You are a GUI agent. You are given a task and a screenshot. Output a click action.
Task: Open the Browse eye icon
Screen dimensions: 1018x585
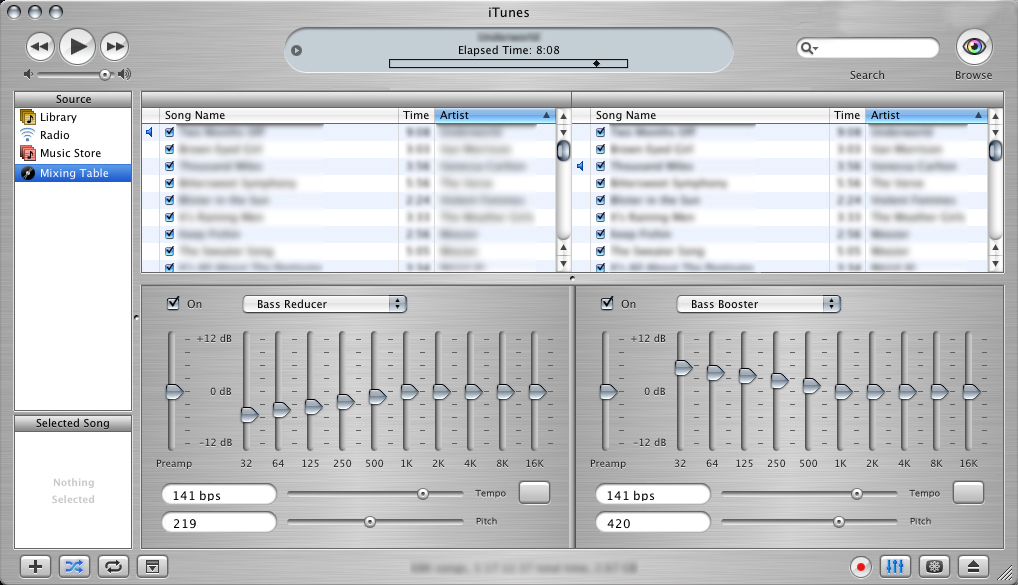(x=973, y=47)
